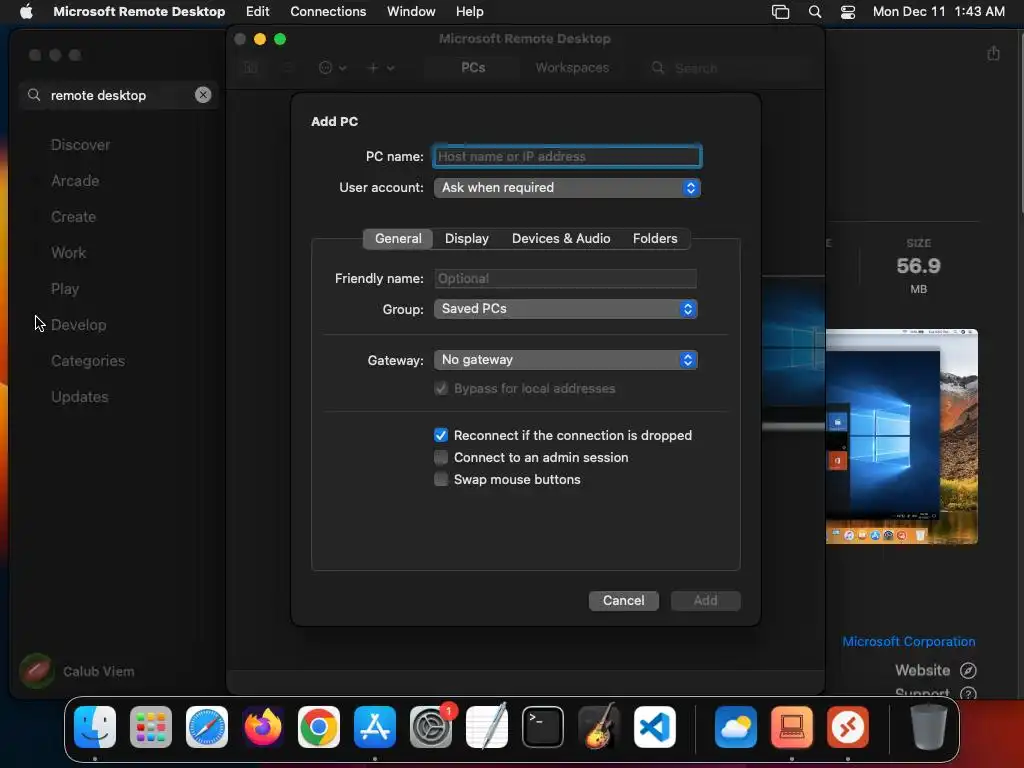This screenshot has height=768, width=1024.
Task: Open the Calub Viem account profile
Action: tap(77, 671)
